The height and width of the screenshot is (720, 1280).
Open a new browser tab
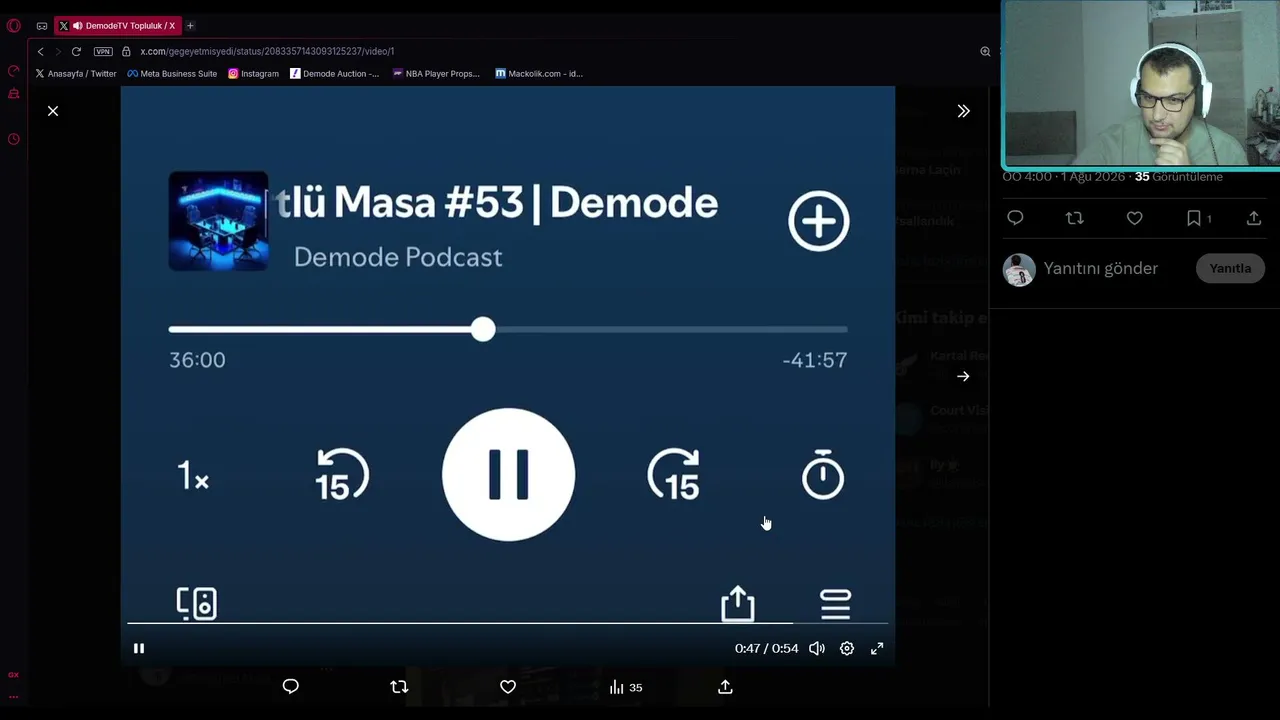(190, 26)
